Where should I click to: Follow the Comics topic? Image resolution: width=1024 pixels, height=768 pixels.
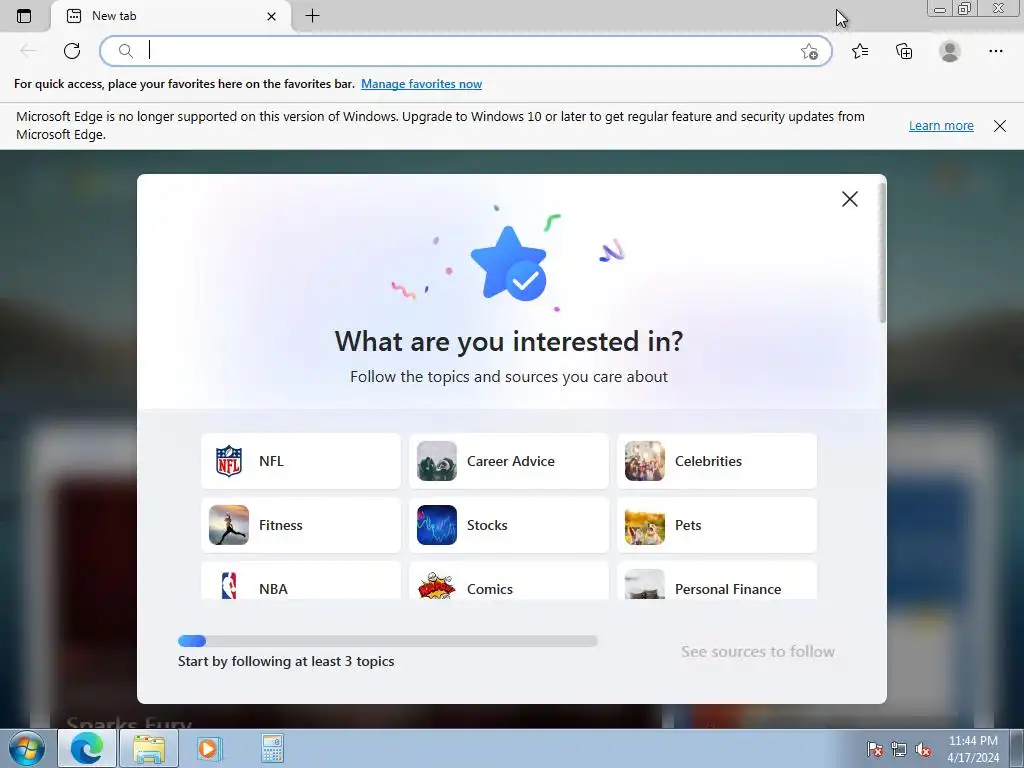click(509, 581)
